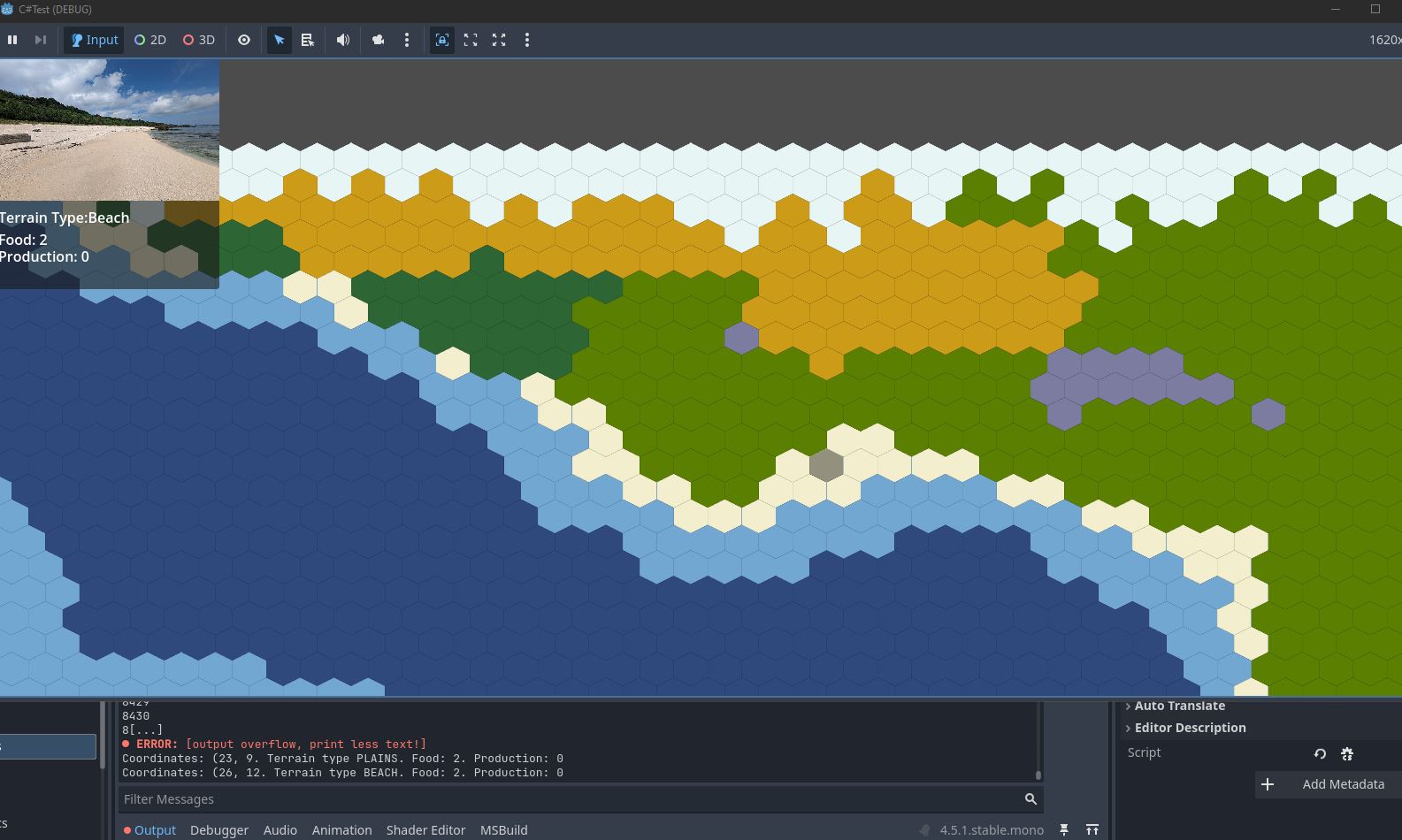The width and height of the screenshot is (1402, 840).
Task: Click the Add Metadata button
Action: point(1329,784)
